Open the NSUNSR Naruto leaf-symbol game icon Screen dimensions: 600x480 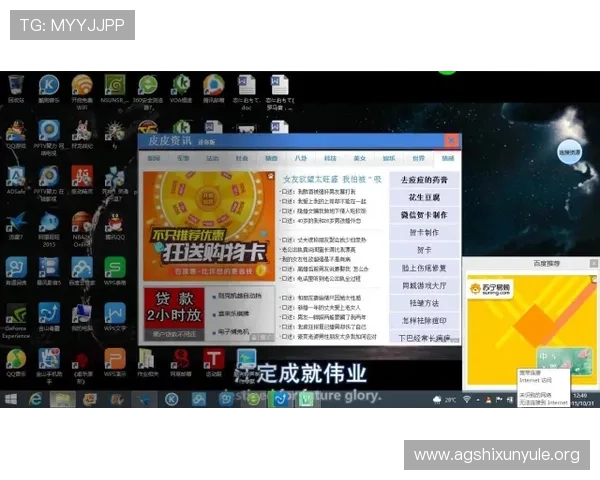(x=114, y=85)
